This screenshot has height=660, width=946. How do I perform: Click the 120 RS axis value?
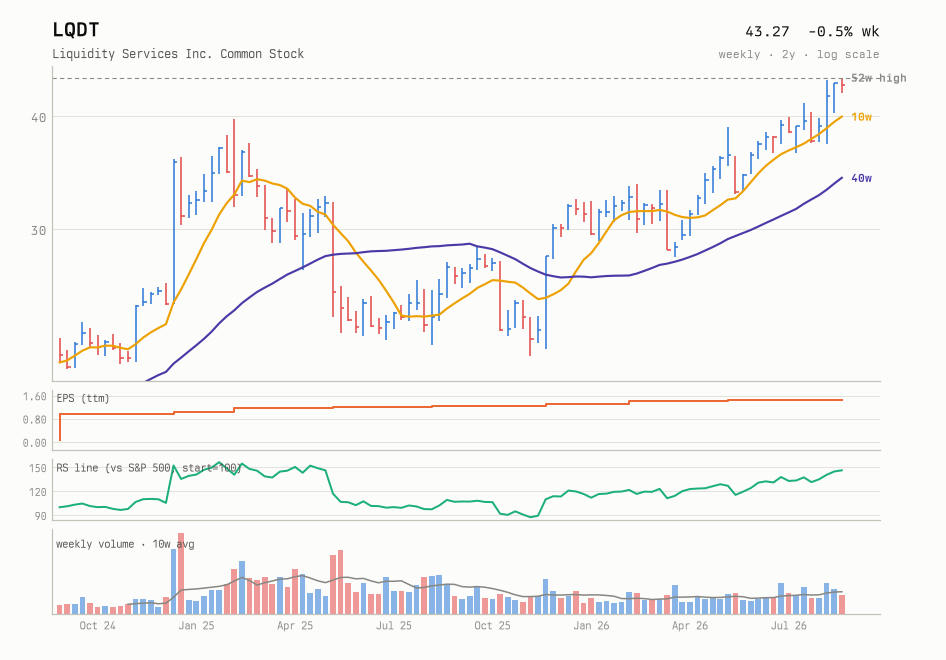[37, 492]
